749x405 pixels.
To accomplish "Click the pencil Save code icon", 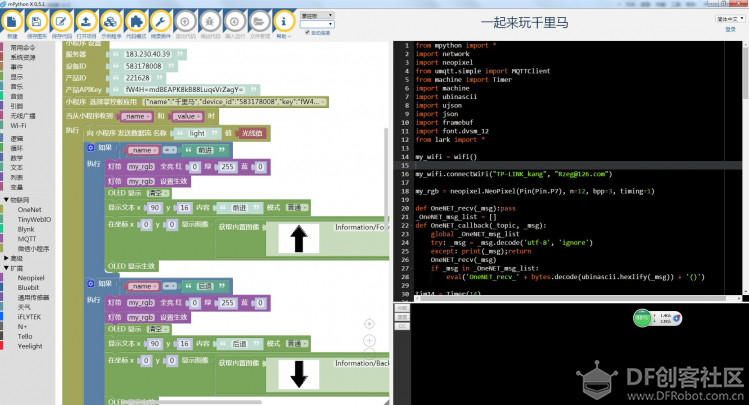I will [x=61, y=22].
